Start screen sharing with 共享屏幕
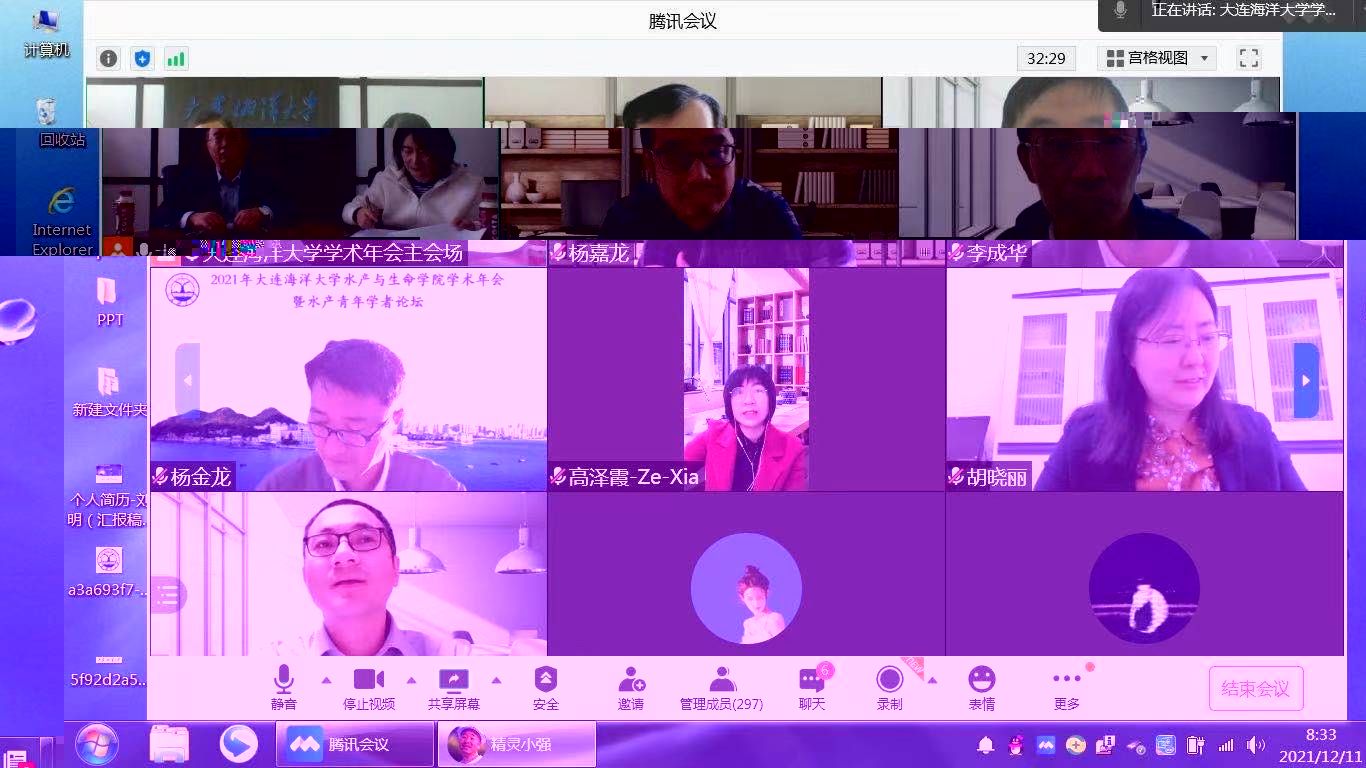The image size is (1366, 768). 454,688
